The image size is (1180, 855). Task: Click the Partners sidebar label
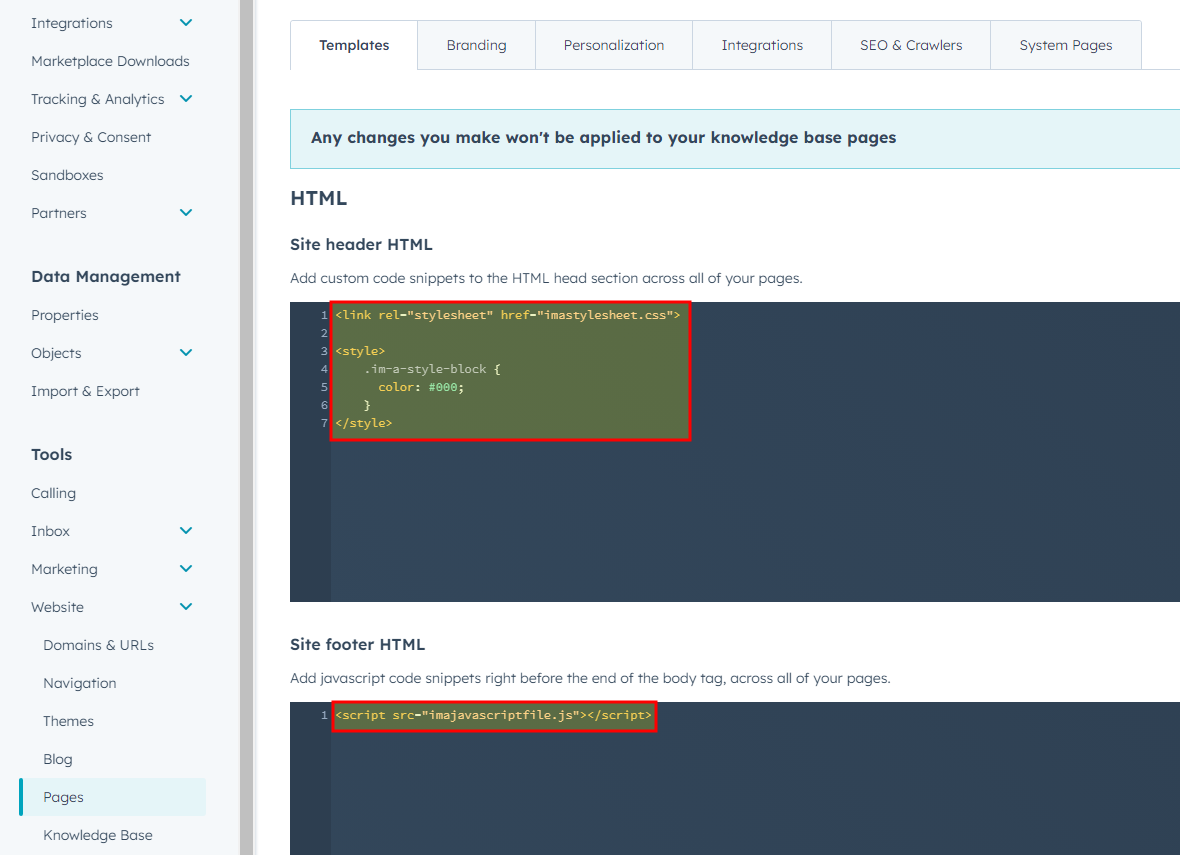coord(59,212)
